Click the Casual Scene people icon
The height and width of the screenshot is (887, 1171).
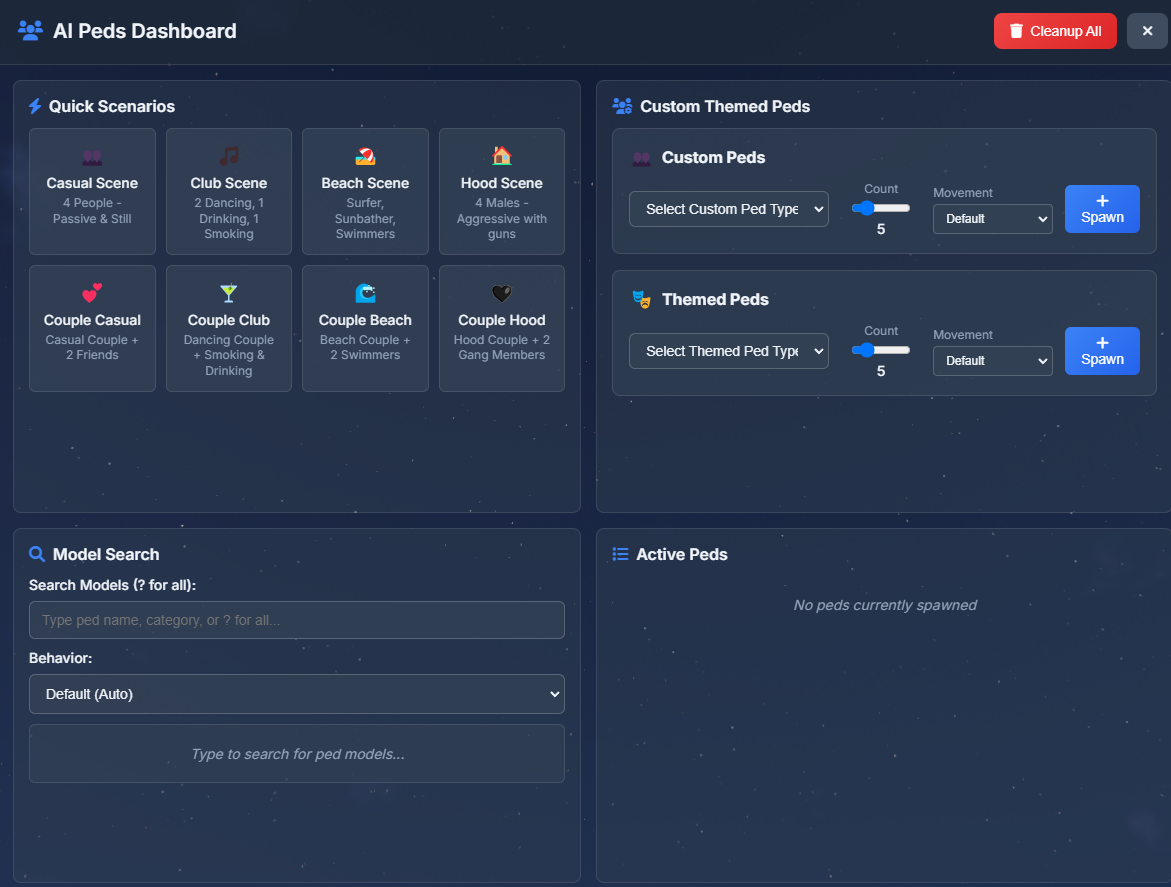[92, 157]
